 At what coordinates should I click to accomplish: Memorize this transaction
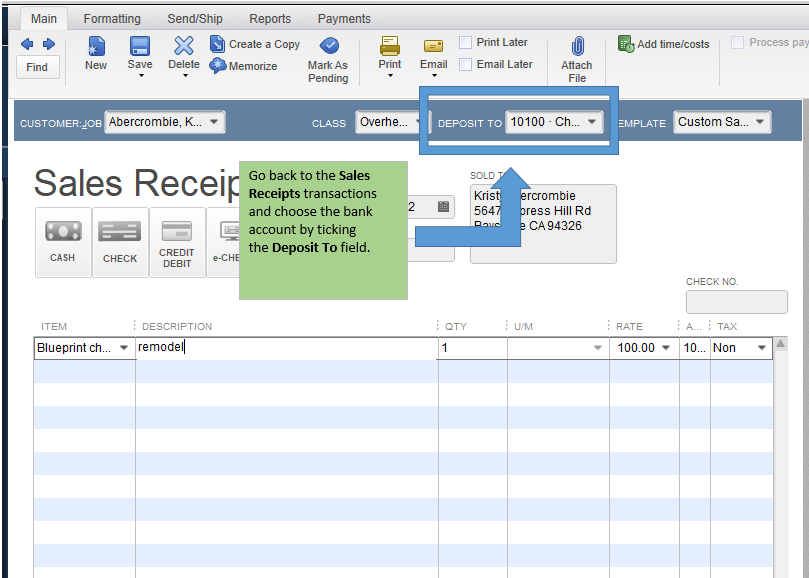coord(244,66)
